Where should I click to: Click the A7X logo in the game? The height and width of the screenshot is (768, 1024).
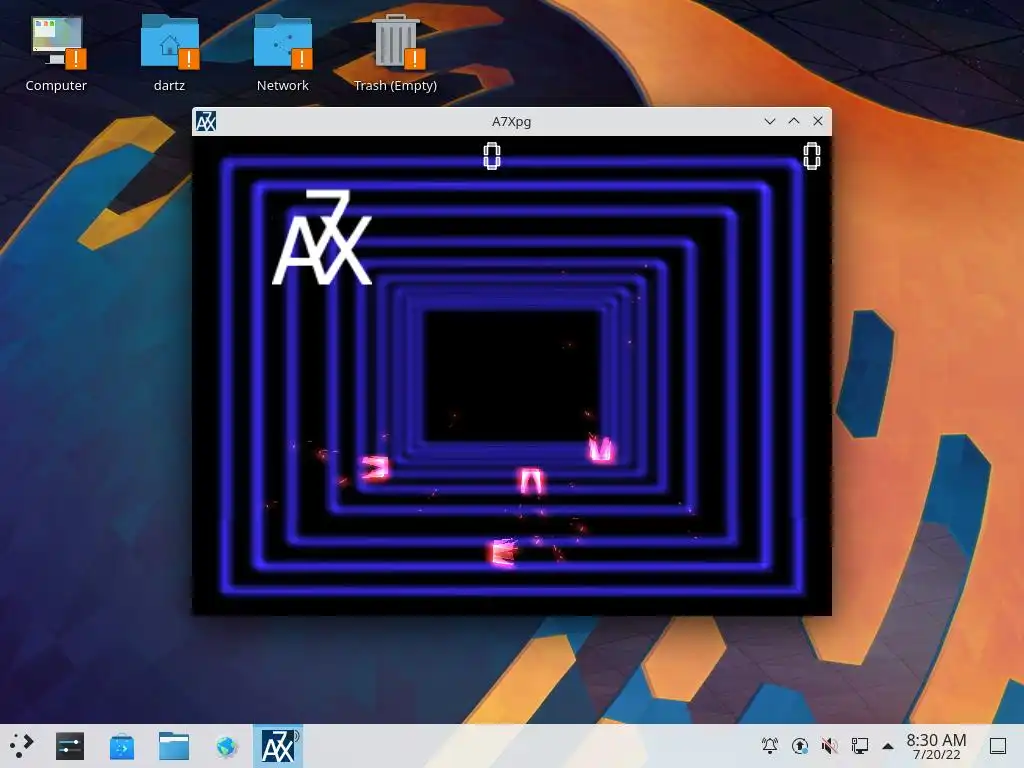322,237
